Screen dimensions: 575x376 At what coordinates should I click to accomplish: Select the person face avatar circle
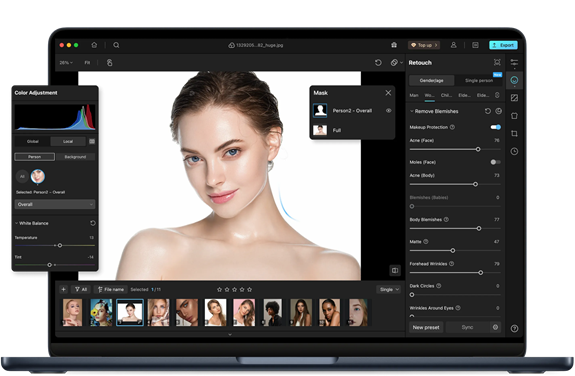click(x=38, y=176)
